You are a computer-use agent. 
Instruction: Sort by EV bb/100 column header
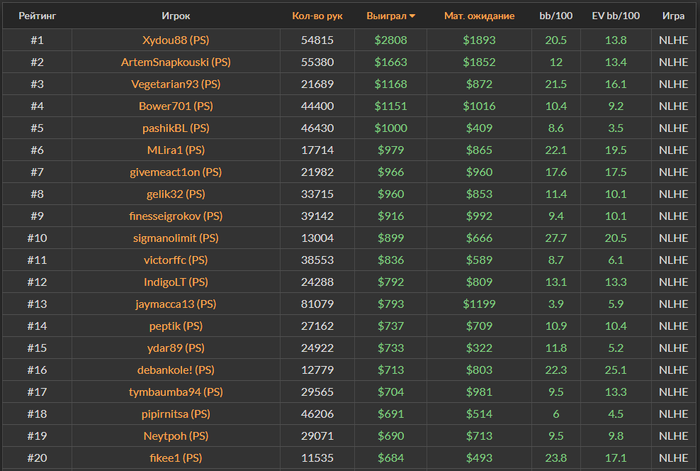[617, 16]
